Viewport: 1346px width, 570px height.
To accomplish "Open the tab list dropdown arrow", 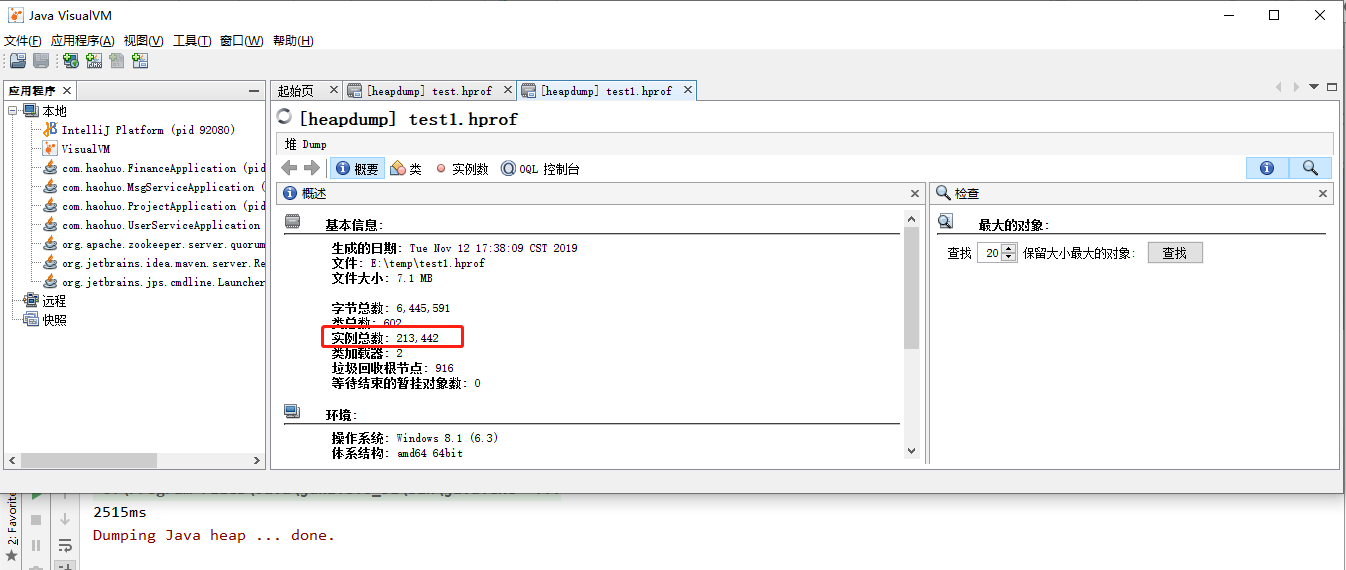I will click(1314, 87).
